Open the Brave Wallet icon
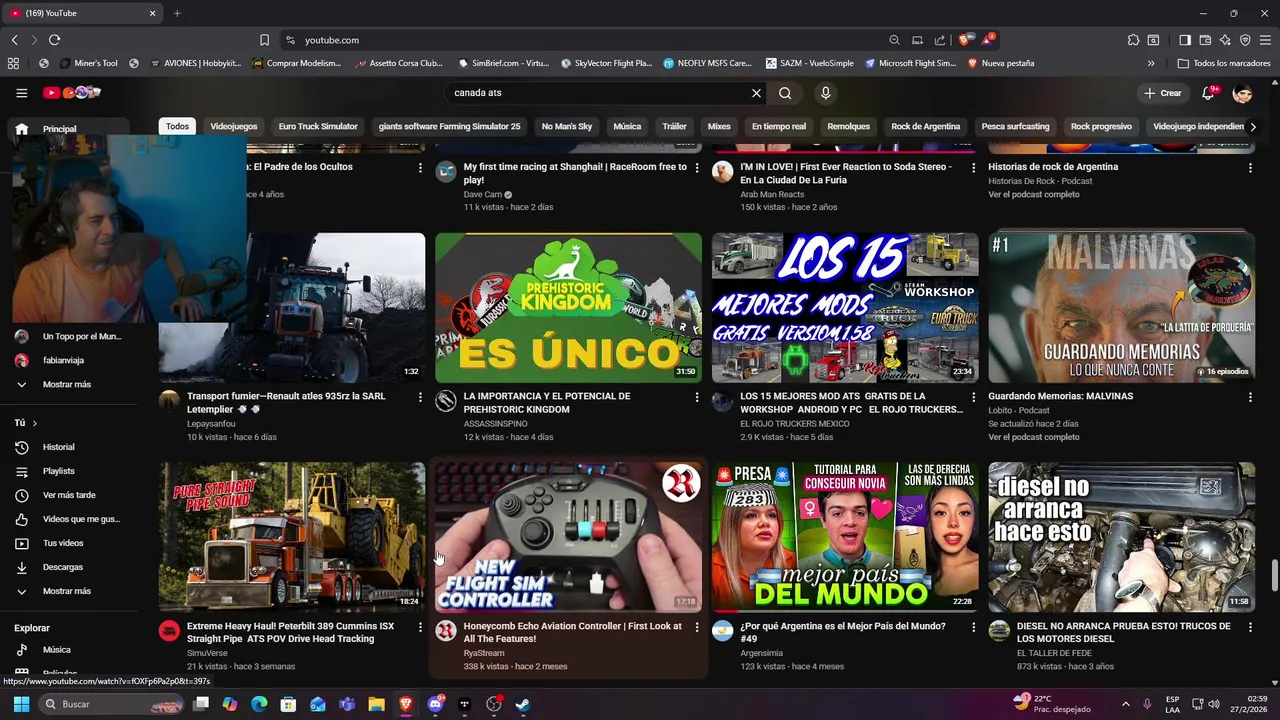 click(x=1205, y=40)
